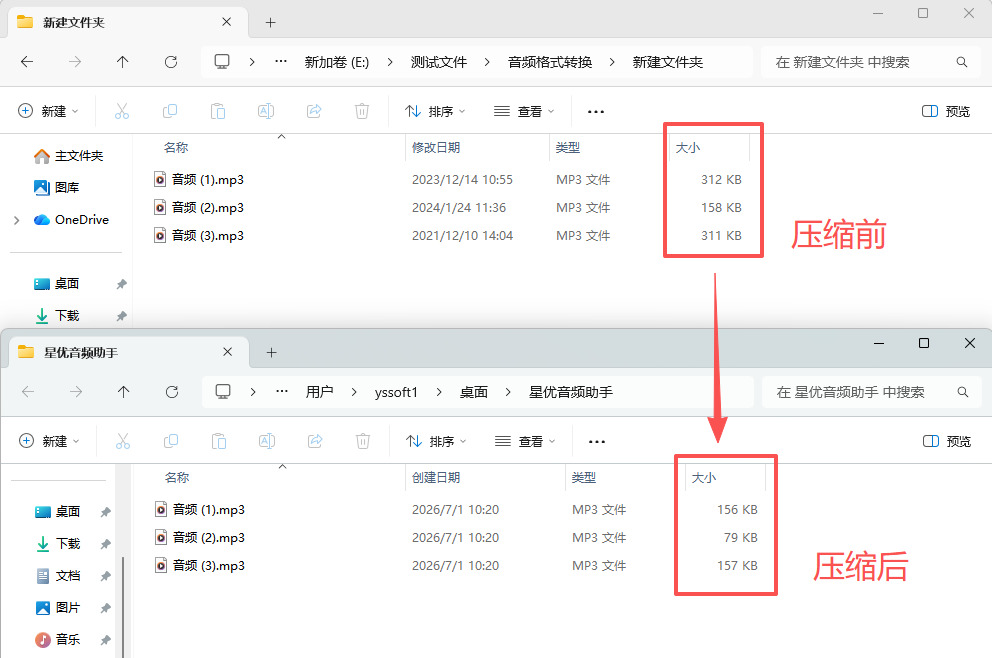Screen dimensions: 992x658
Task: Expand the OneDrive tree node
Action: point(17,220)
